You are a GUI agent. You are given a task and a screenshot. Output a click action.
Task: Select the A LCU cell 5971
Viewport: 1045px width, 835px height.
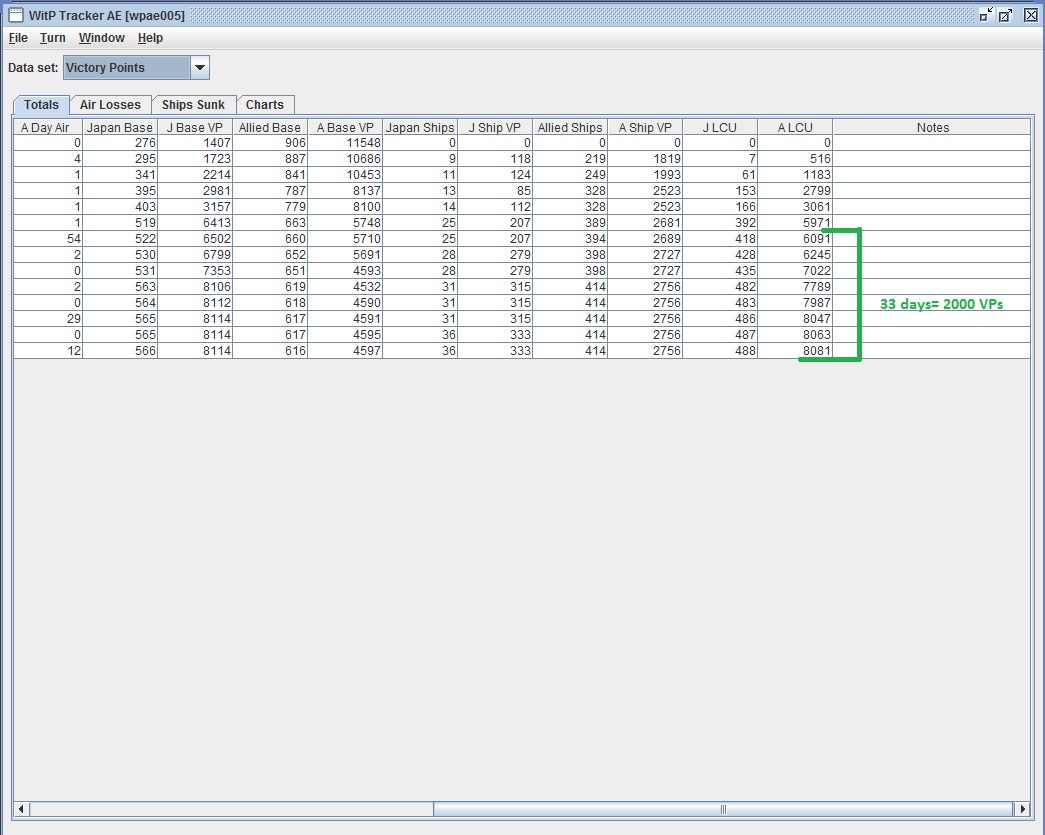point(795,223)
